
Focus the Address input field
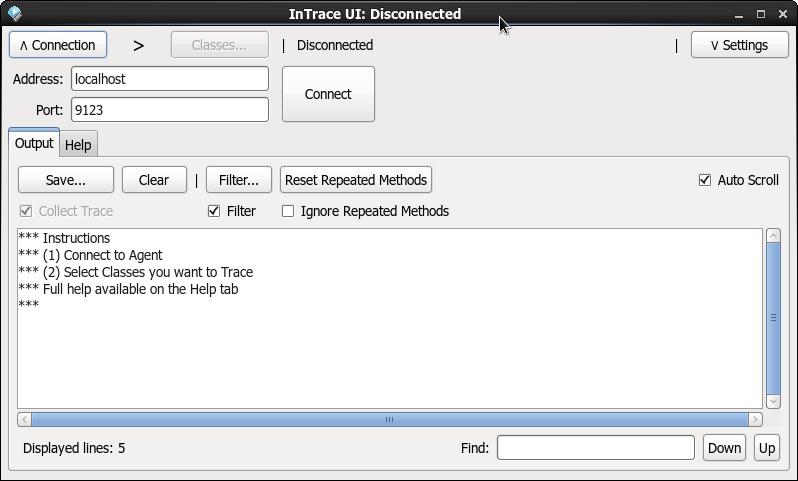tap(170, 79)
